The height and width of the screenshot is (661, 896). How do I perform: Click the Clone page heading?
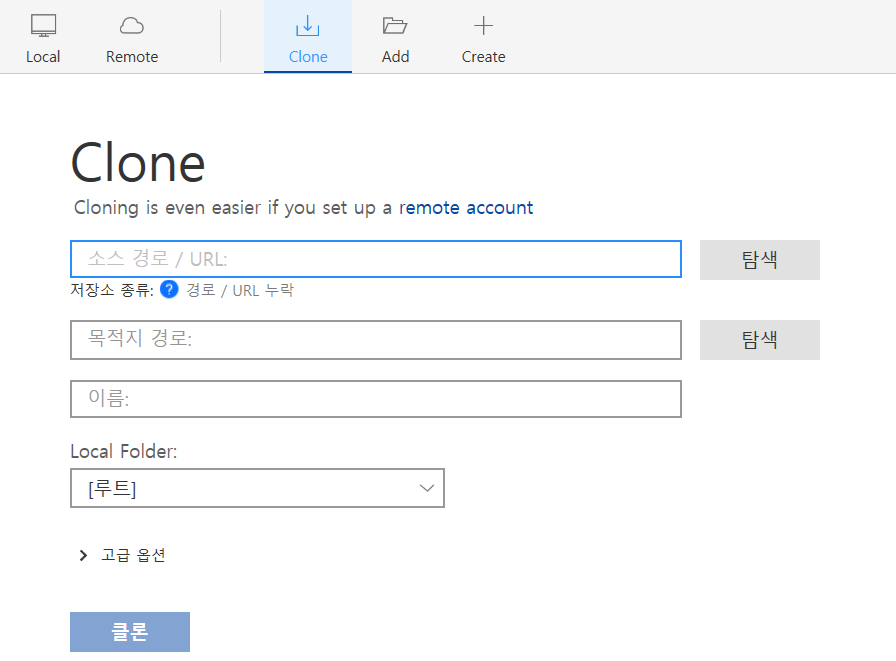point(138,163)
